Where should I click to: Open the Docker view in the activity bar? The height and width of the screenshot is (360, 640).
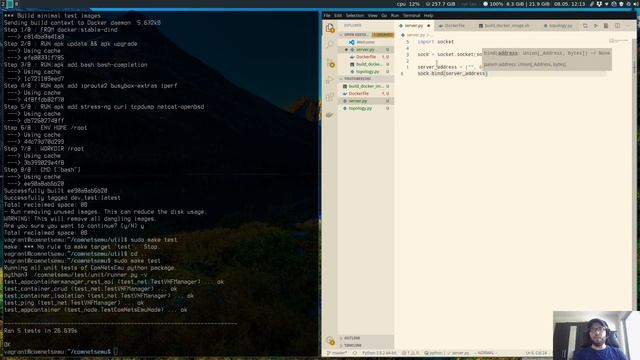tap(330, 115)
